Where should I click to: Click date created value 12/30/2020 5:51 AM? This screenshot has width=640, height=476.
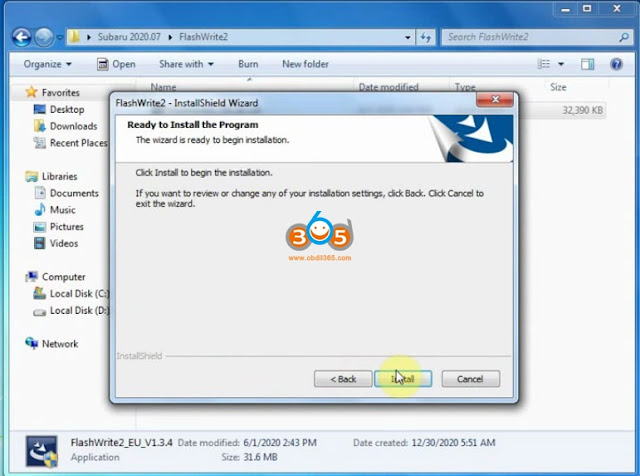click(453, 443)
